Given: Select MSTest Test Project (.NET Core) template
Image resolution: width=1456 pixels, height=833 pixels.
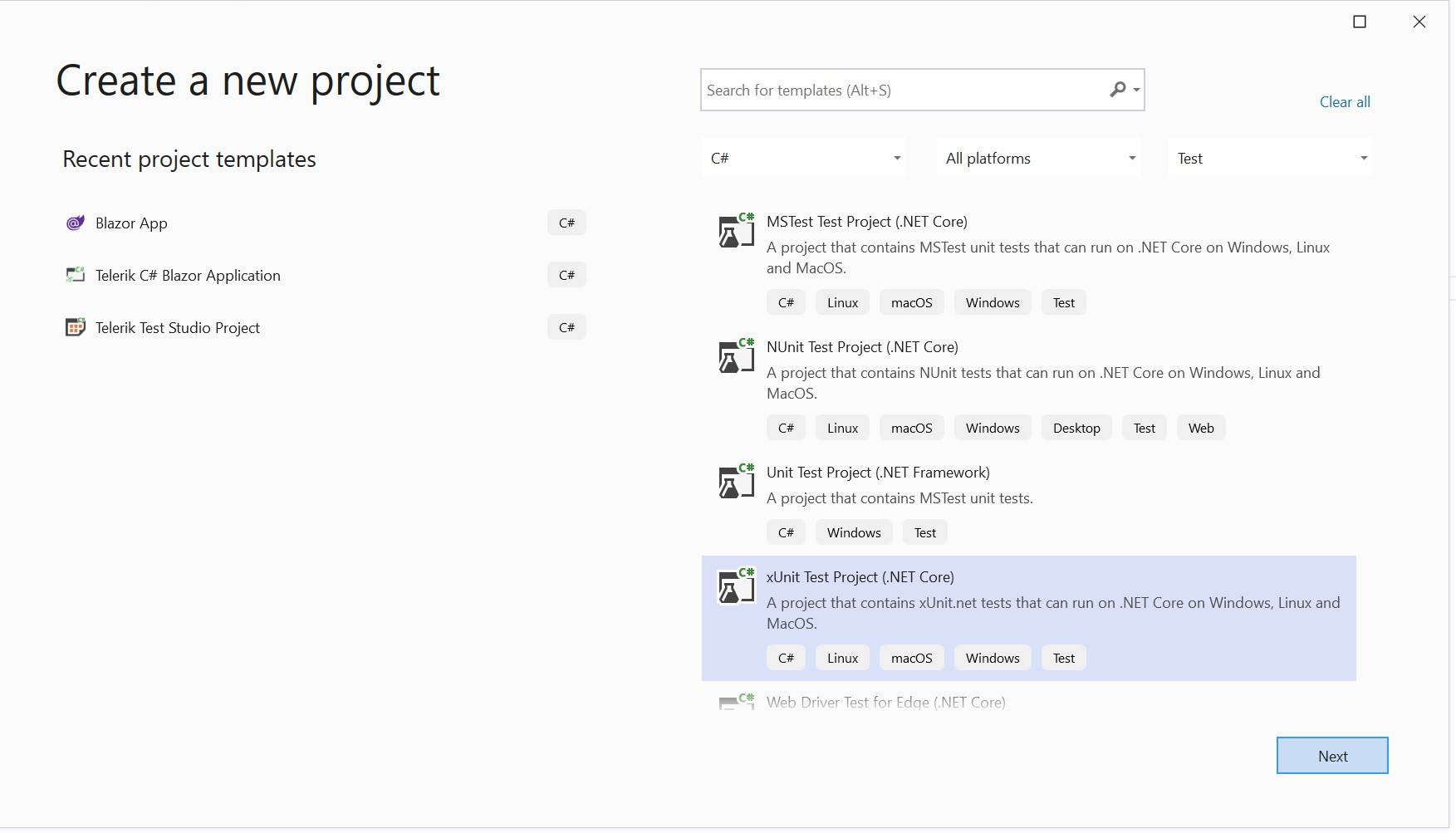Looking at the screenshot, I should pos(1029,262).
